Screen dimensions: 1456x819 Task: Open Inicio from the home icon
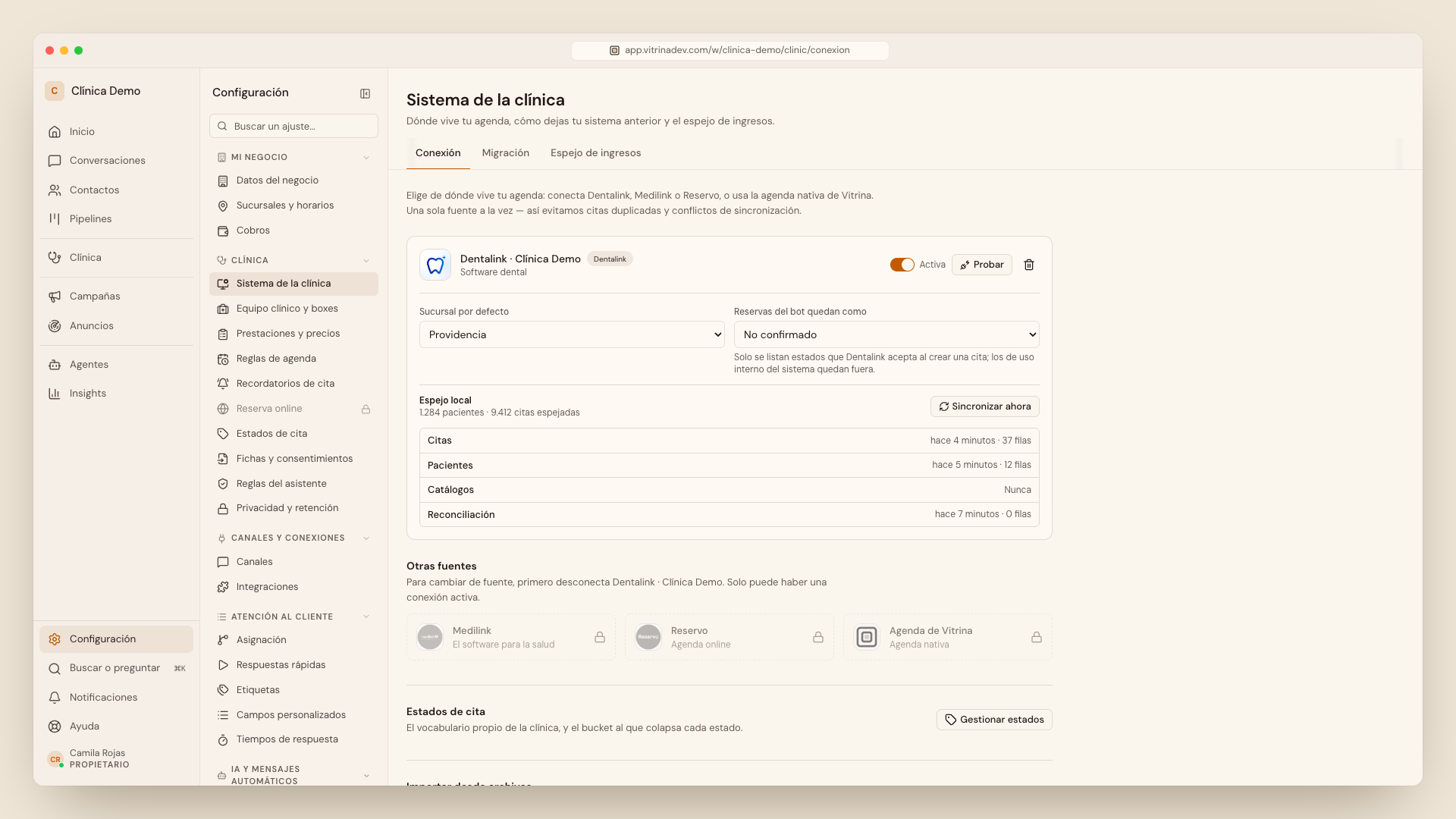116,132
